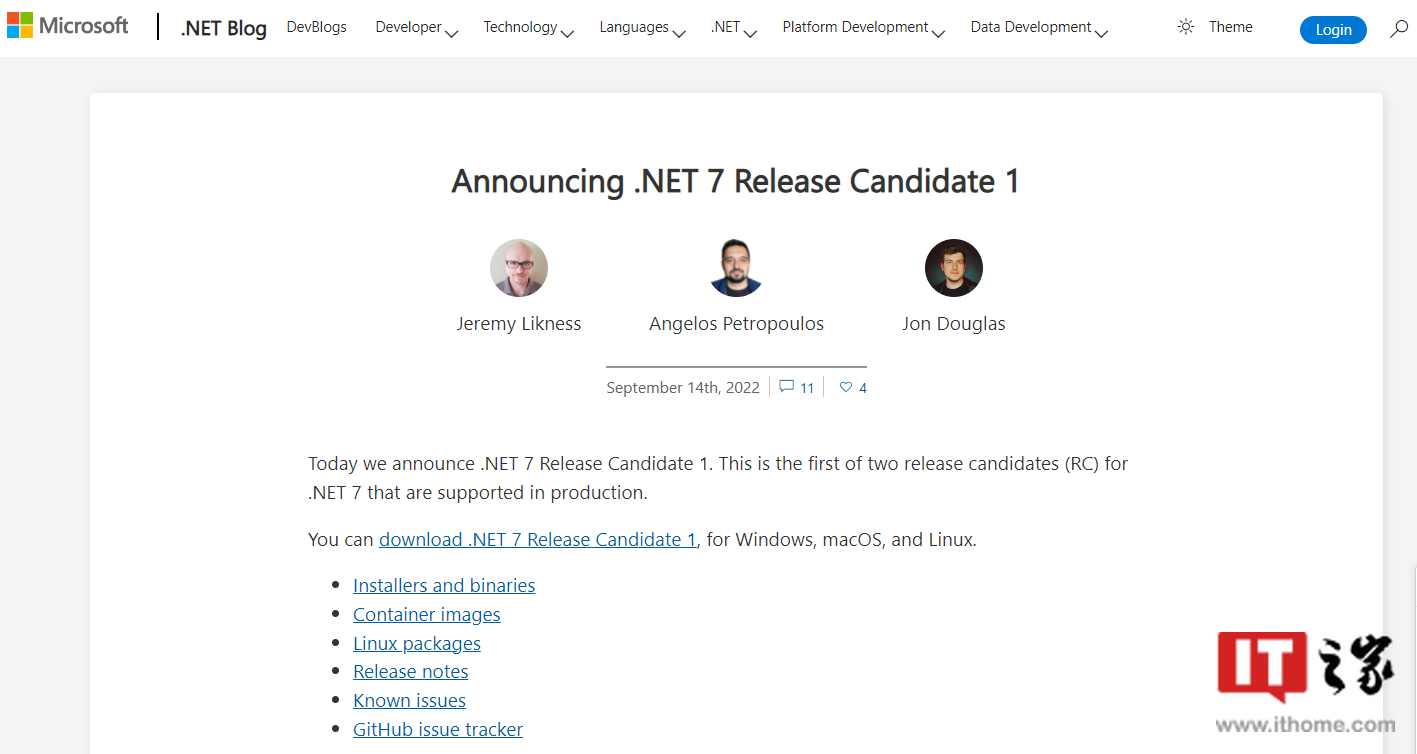1417x754 pixels.
Task: Open the Data Development dropdown
Action: [x=1039, y=28]
